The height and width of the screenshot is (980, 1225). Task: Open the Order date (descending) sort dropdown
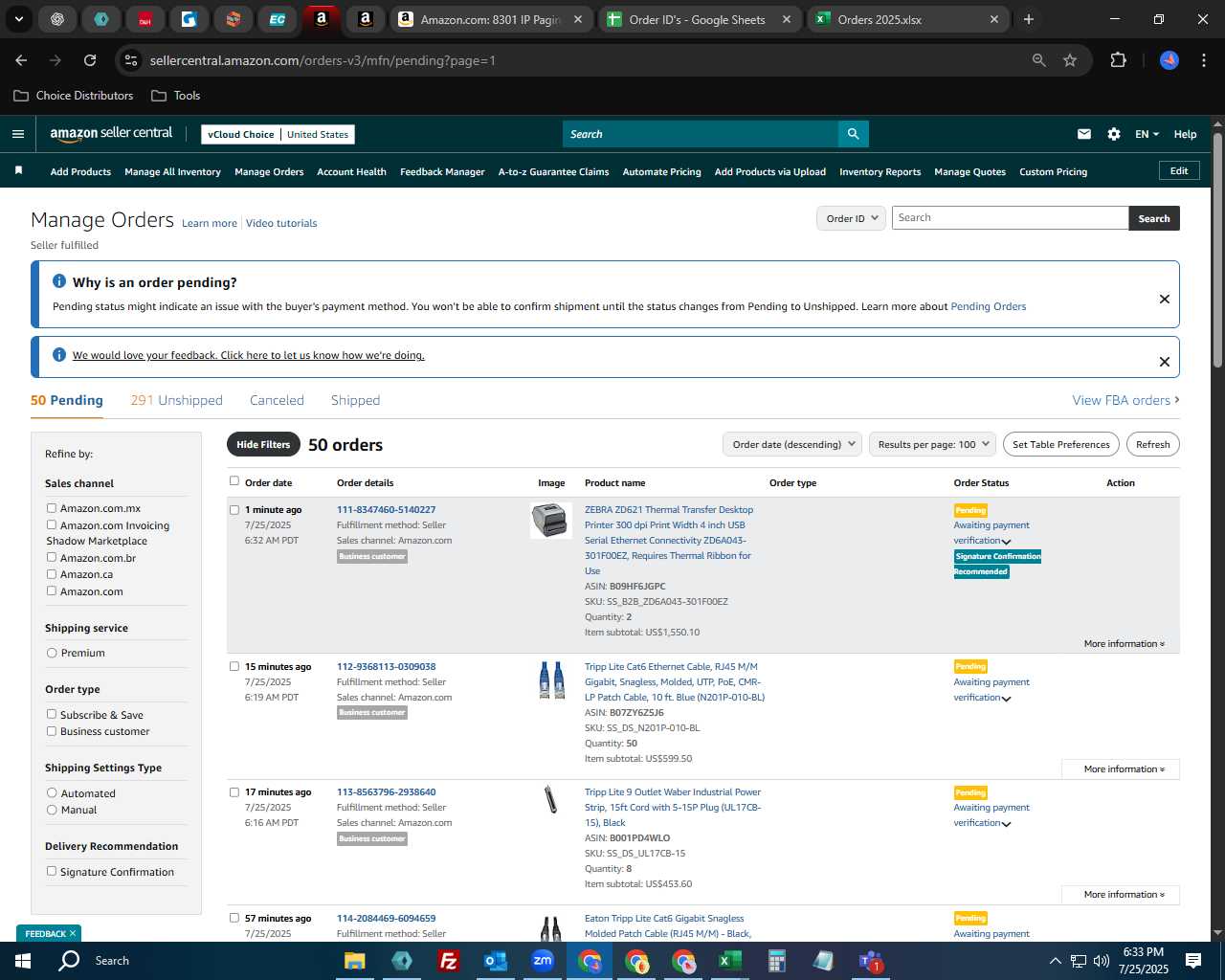click(x=792, y=444)
